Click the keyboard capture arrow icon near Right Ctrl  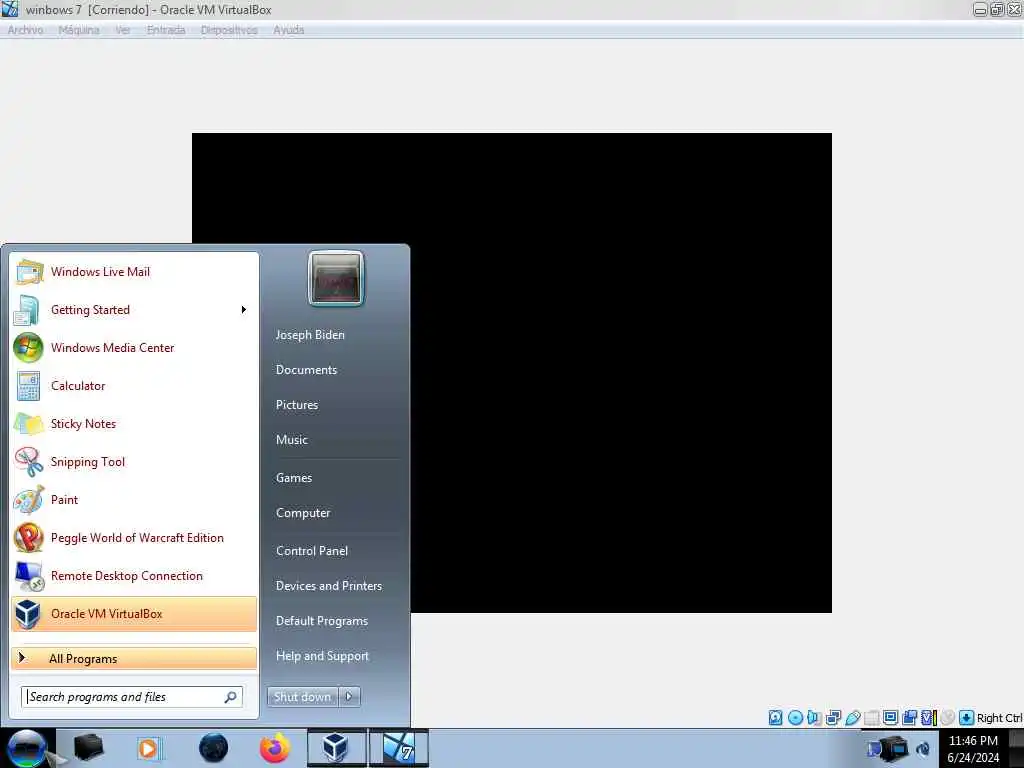[x=967, y=718]
